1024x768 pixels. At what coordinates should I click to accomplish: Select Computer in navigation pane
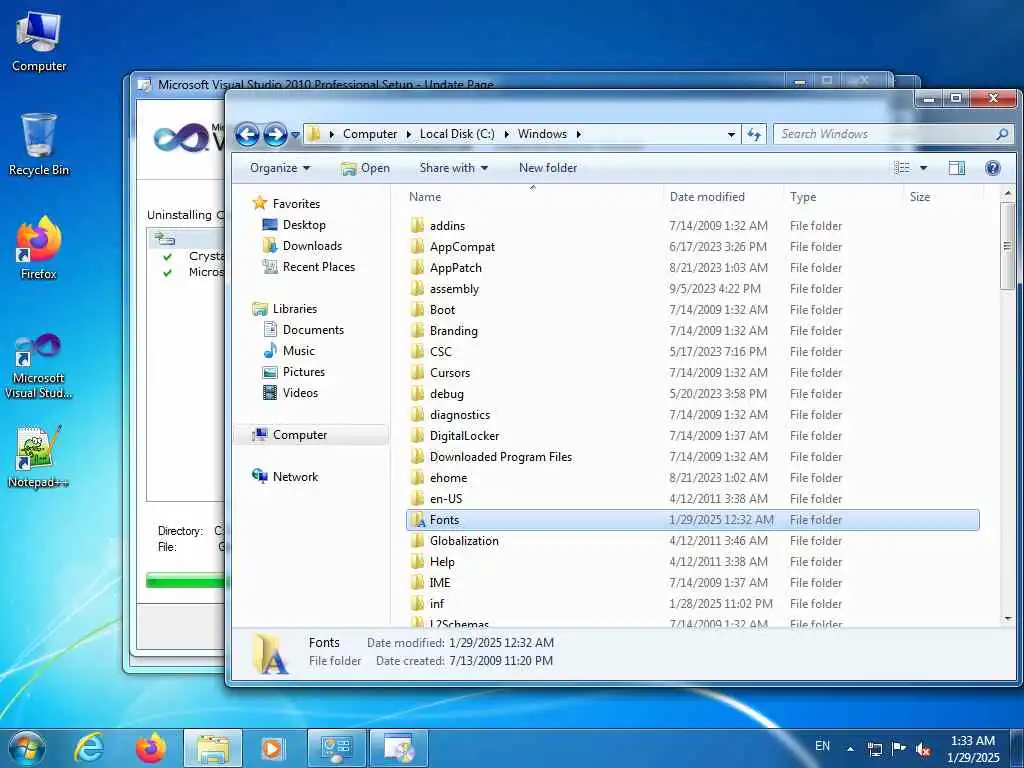300,435
